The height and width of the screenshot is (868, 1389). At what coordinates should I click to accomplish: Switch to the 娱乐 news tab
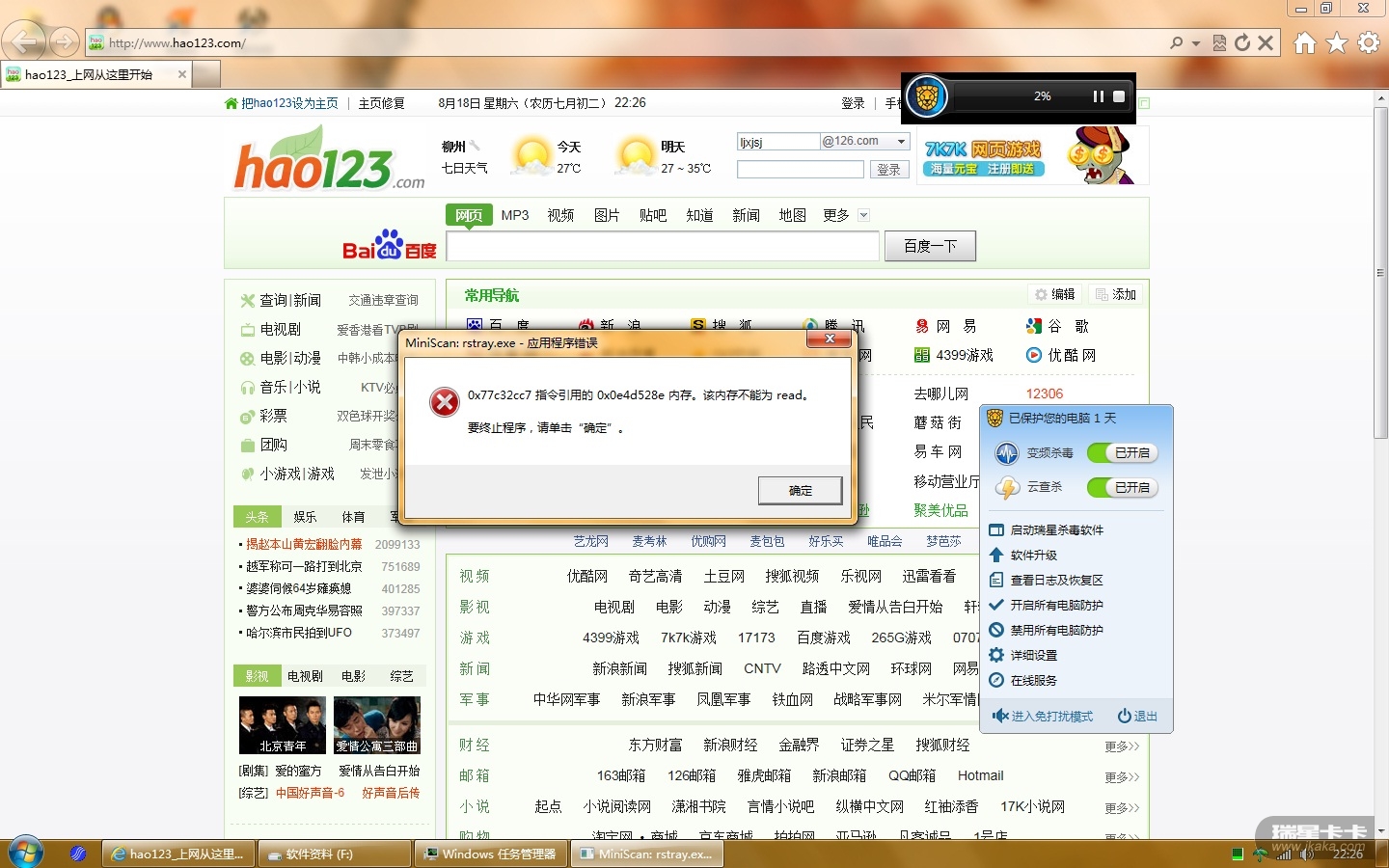pyautogui.click(x=305, y=517)
